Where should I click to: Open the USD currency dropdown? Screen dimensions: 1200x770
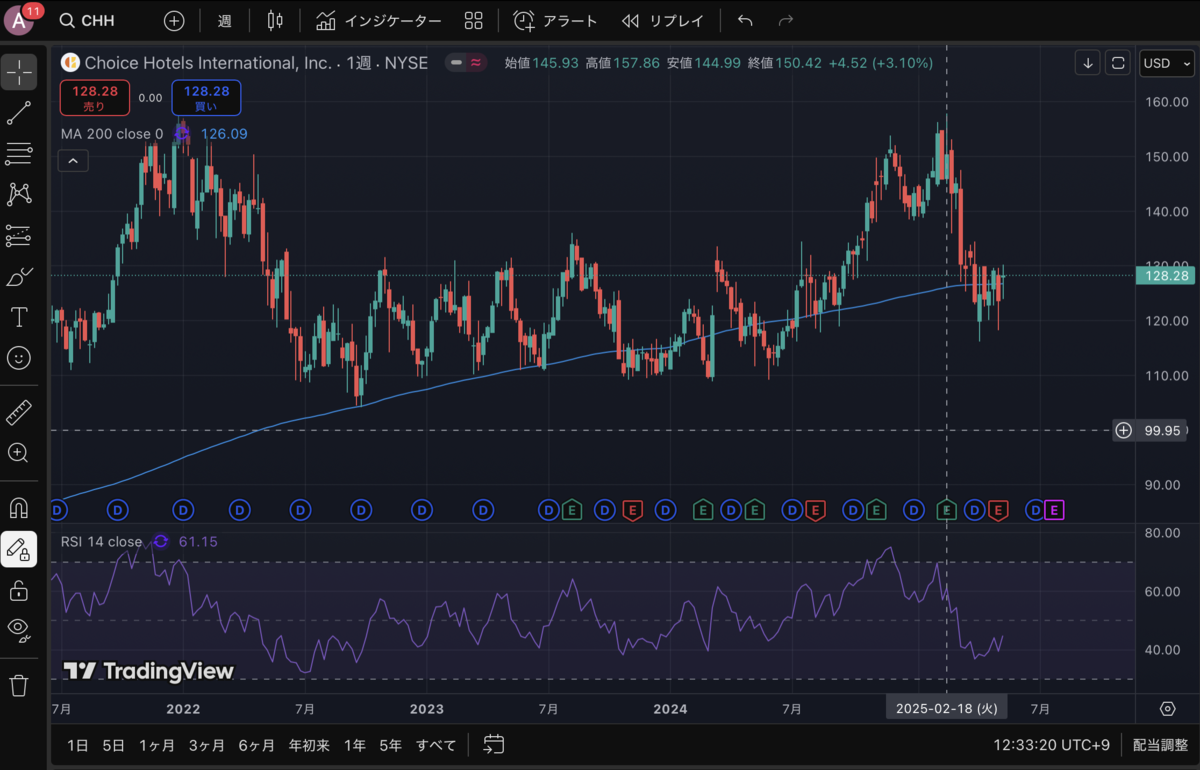(x=1166, y=63)
